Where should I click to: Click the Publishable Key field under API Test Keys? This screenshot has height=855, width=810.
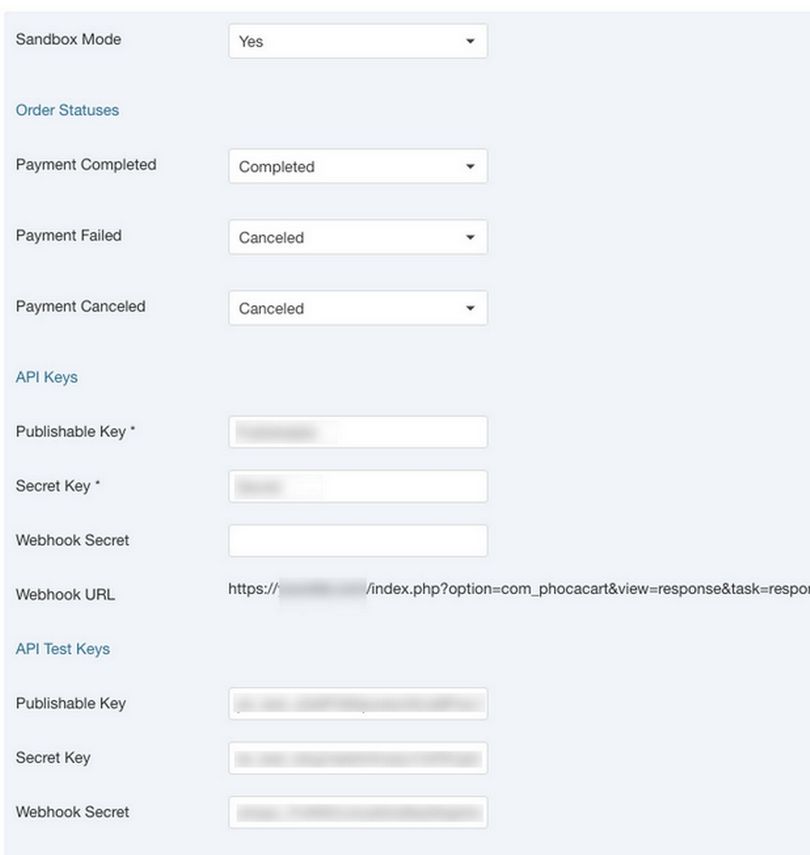pyautogui.click(x=357, y=704)
